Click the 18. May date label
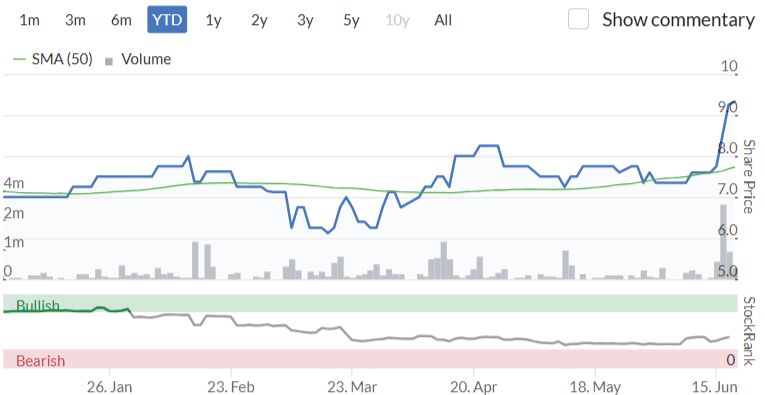The width and height of the screenshot is (765, 395). coord(595,387)
